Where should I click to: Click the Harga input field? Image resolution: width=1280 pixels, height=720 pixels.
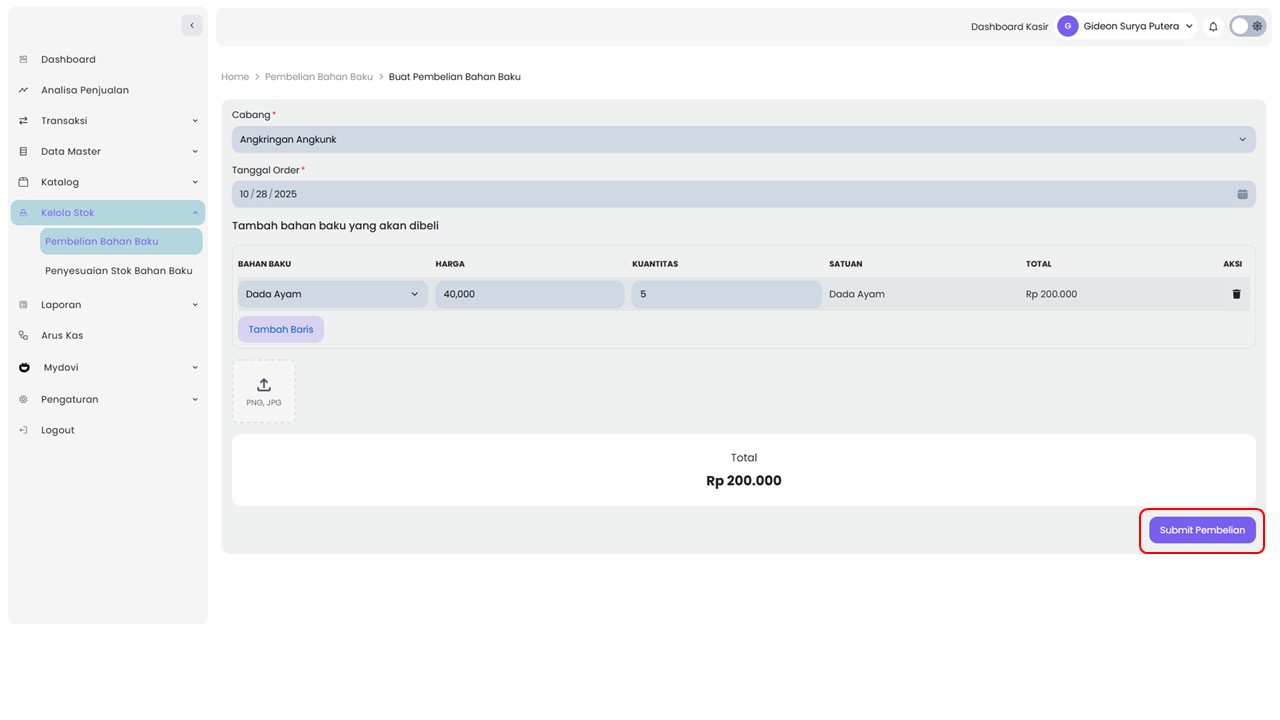point(529,294)
